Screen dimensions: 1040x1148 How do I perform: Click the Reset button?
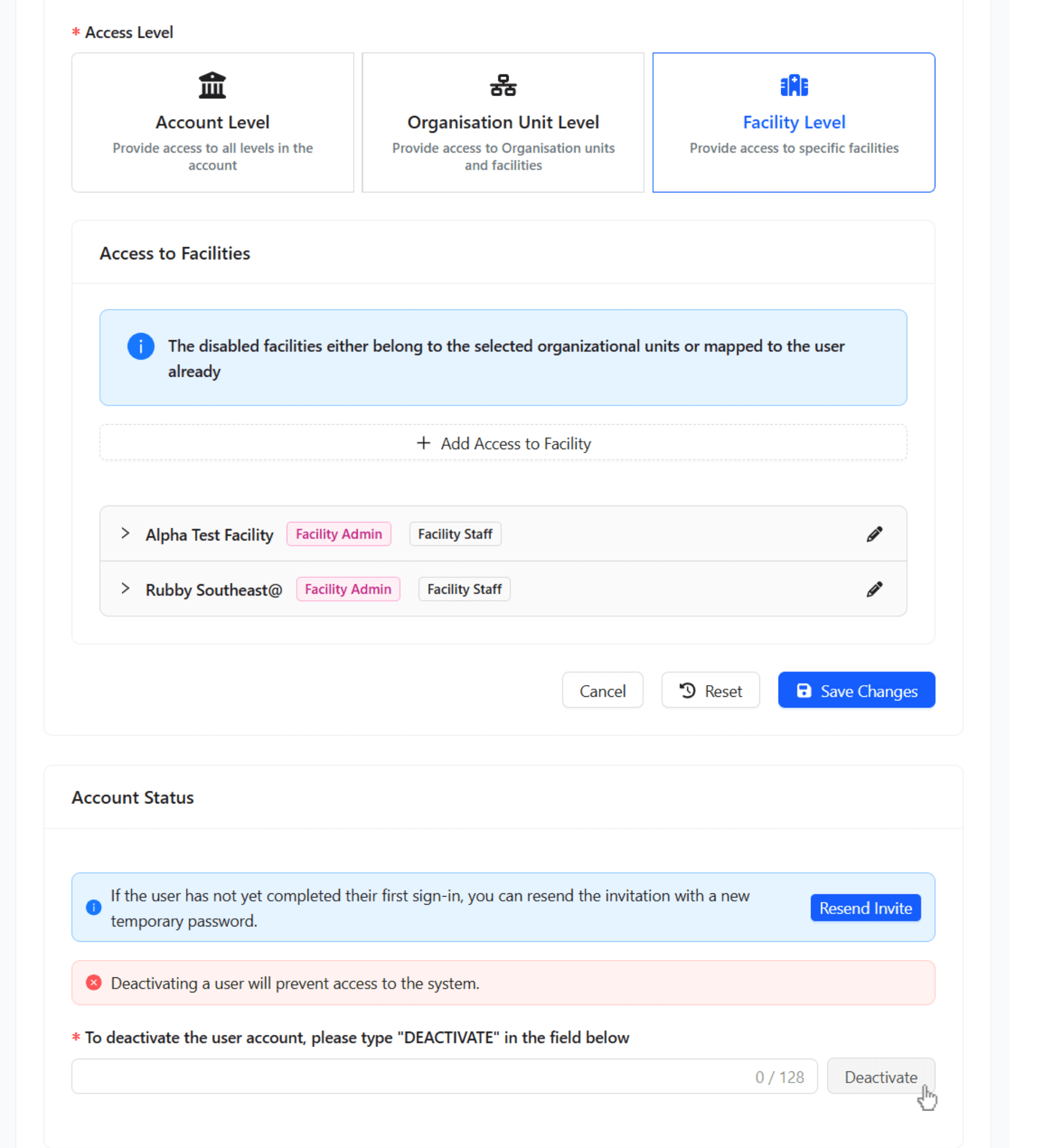pos(710,690)
